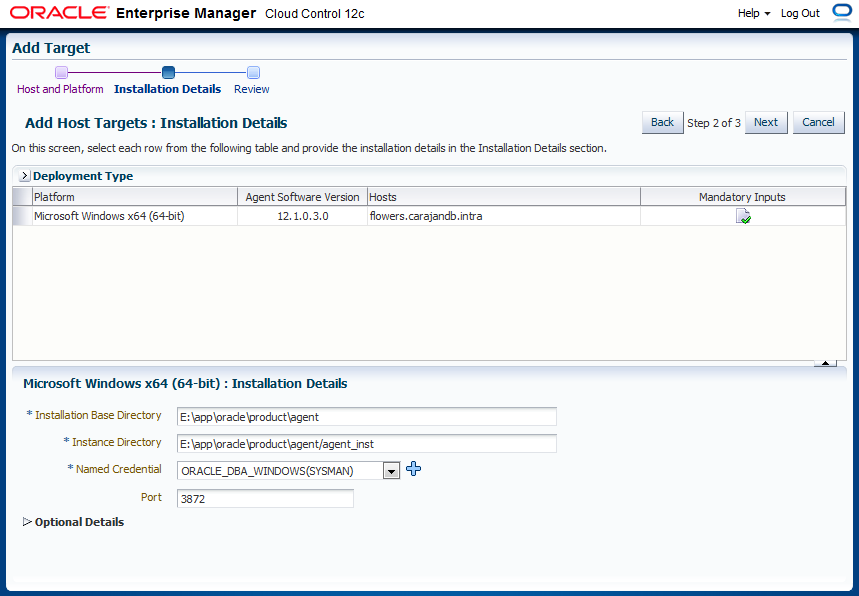Collapse the table pane using splitter arrow
The width and height of the screenshot is (859, 596).
coord(825,363)
